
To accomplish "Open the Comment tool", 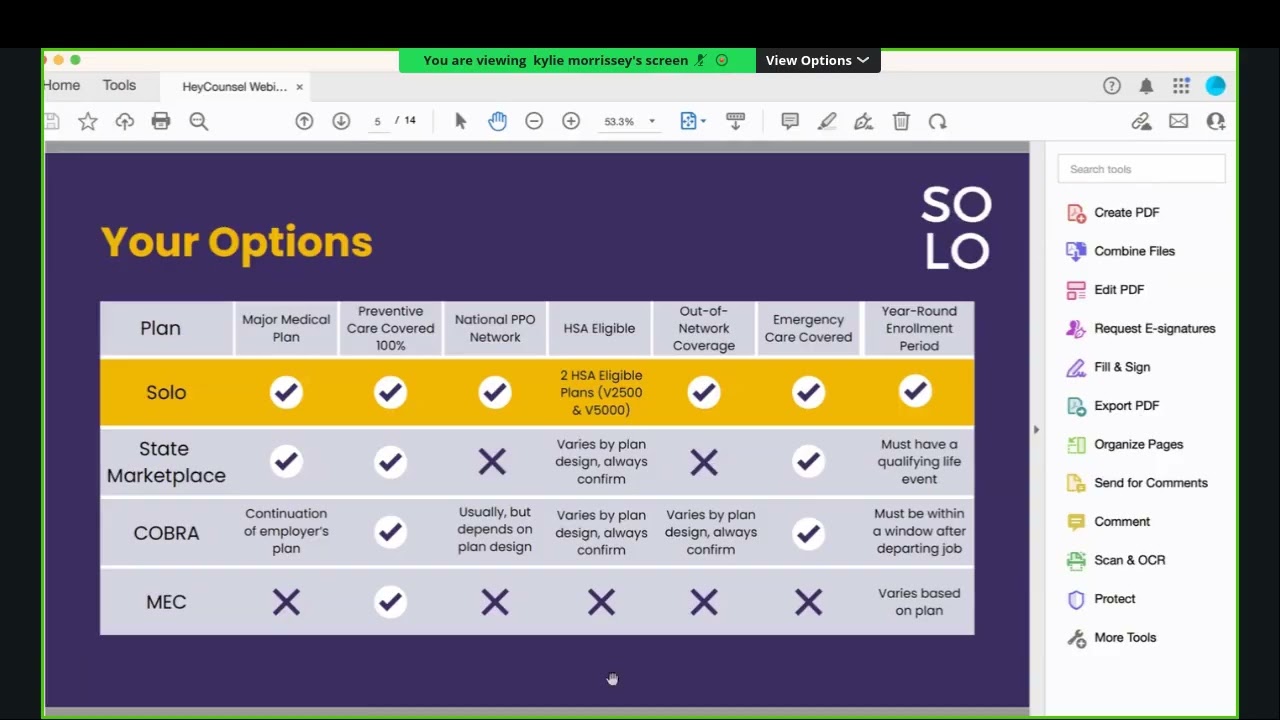I will 1108,522.
